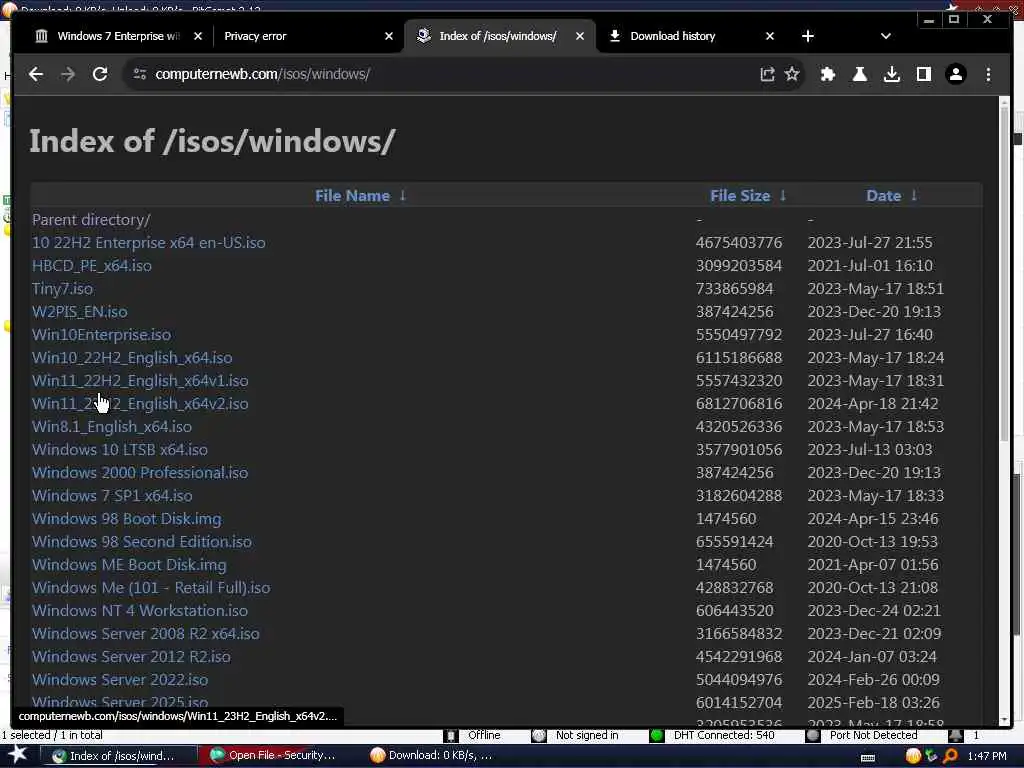1024x768 pixels.
Task: Click the forward navigation arrow
Action: (x=68, y=74)
